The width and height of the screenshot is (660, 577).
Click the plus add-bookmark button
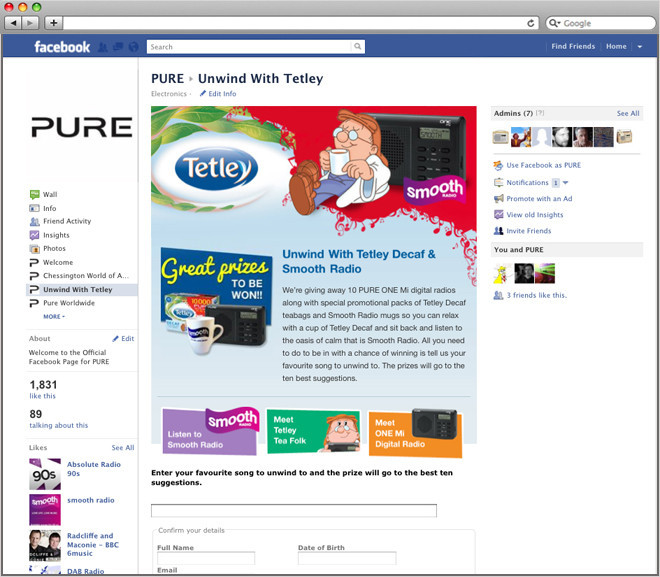(53, 23)
